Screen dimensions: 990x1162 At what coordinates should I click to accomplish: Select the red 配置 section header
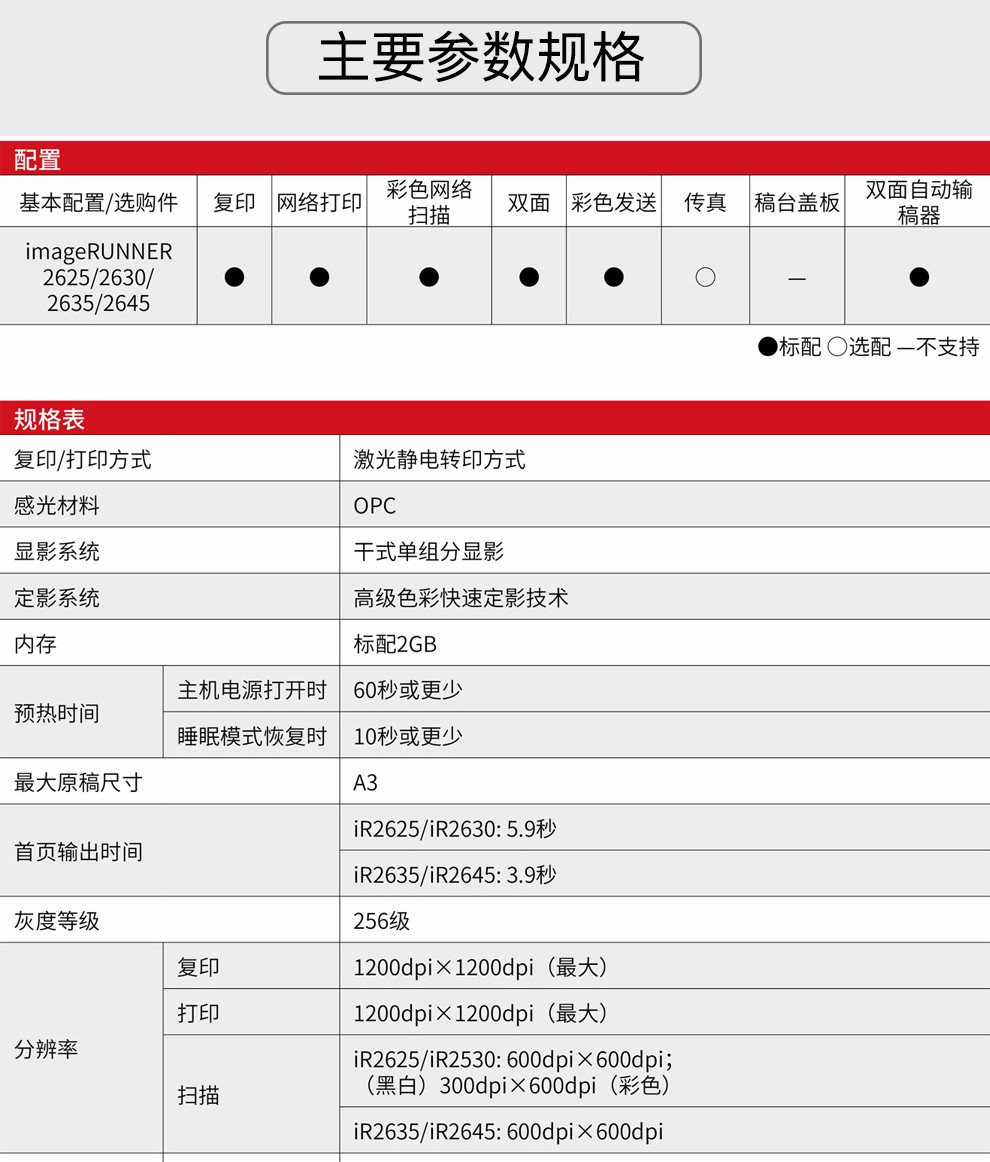495,159
